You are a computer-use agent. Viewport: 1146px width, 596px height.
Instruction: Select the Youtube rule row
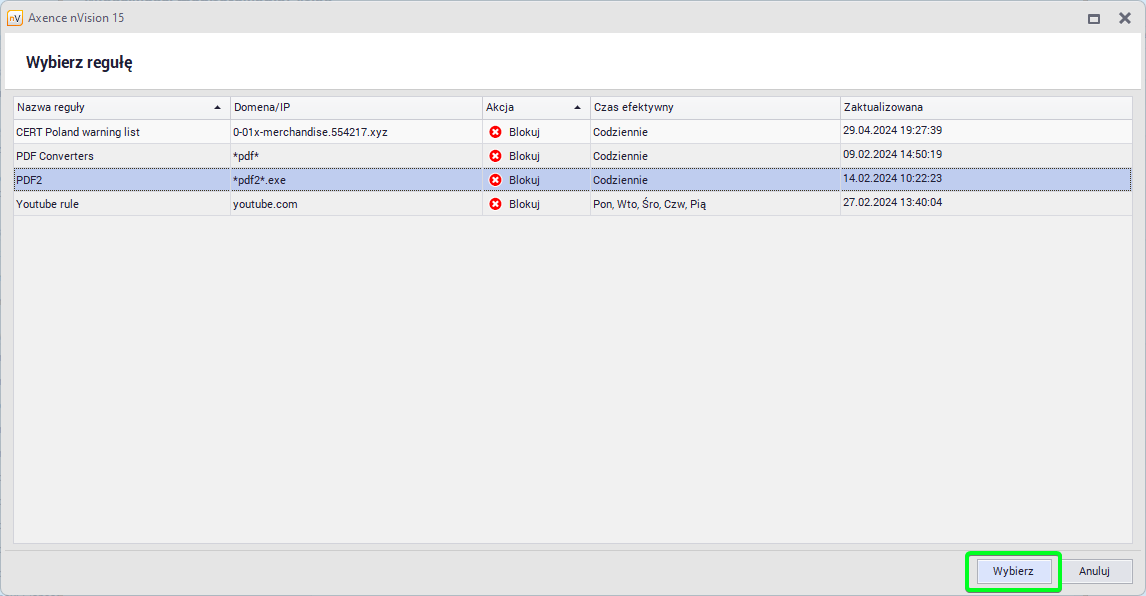[48, 204]
